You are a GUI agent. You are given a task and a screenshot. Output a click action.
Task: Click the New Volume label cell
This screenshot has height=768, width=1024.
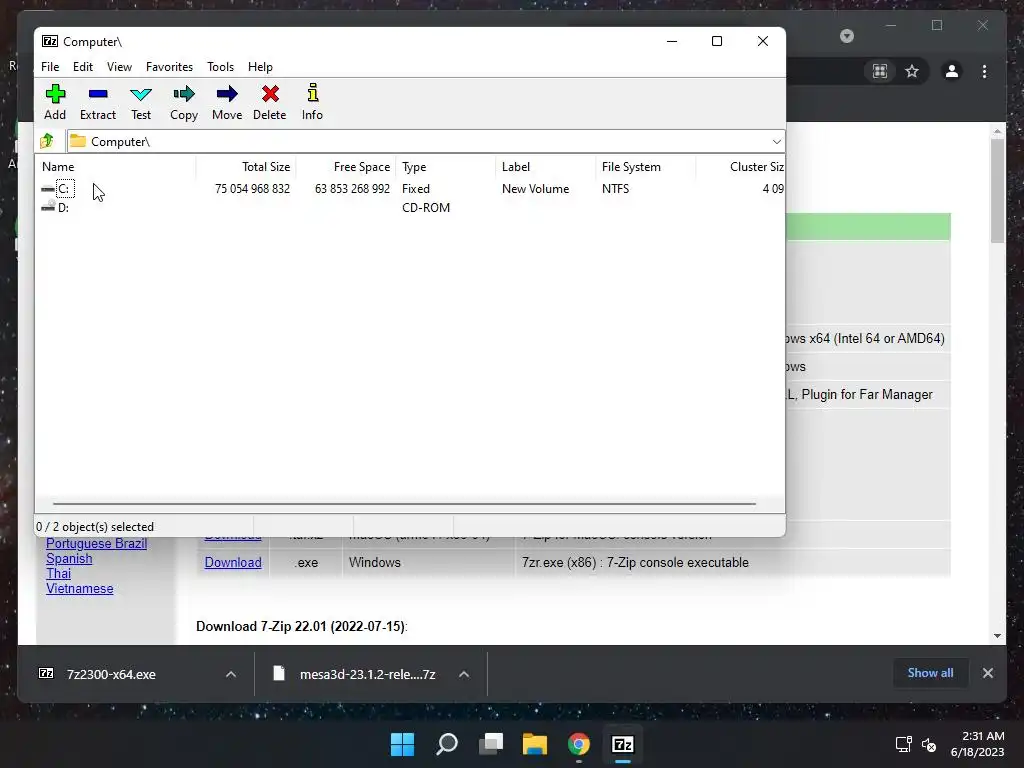tap(536, 189)
